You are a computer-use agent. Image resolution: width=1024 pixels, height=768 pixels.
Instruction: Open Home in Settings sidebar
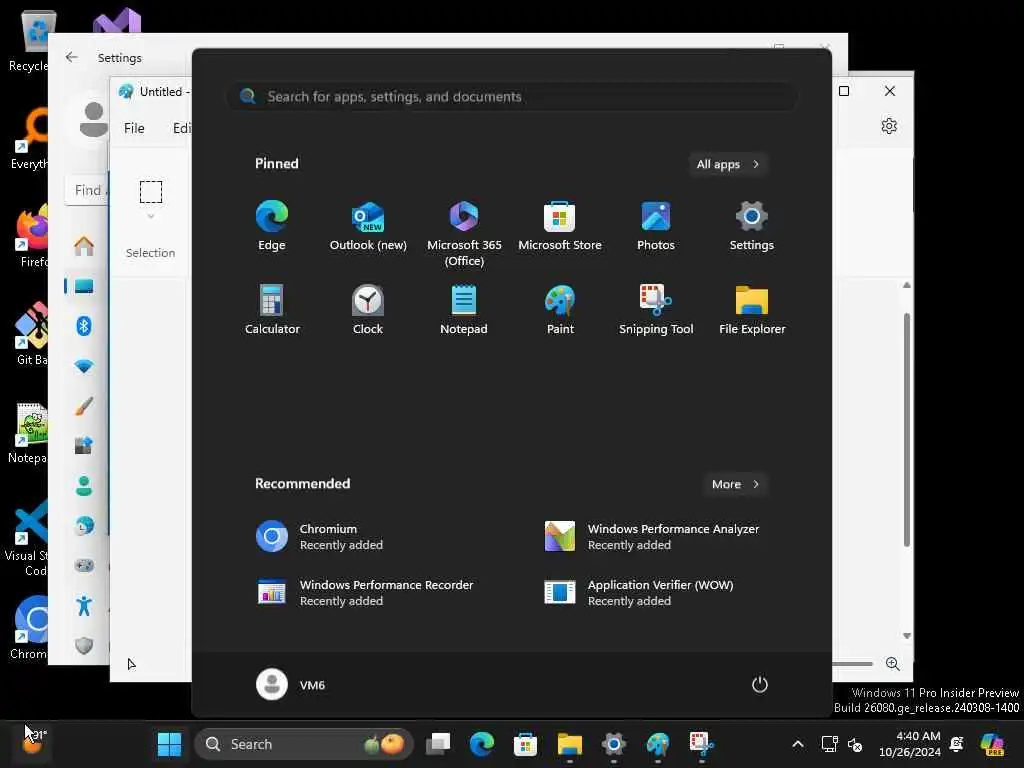tap(84, 246)
